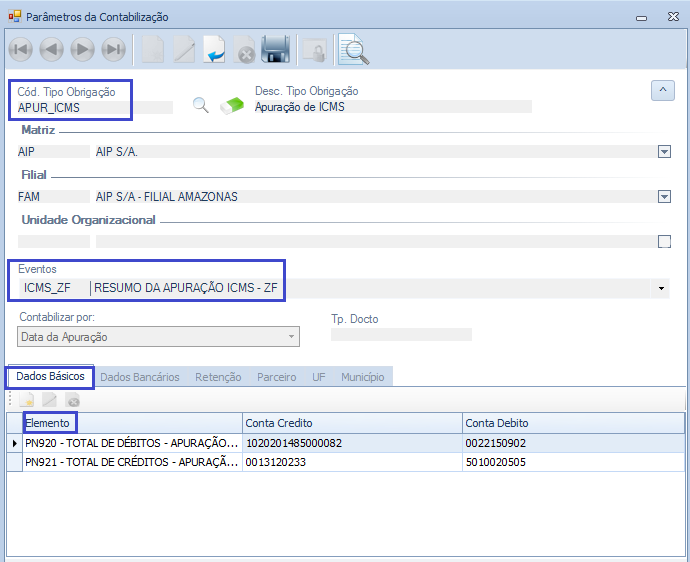This screenshot has width=690, height=562.
Task: Switch to the Dados Bancários tab
Action: click(x=139, y=377)
